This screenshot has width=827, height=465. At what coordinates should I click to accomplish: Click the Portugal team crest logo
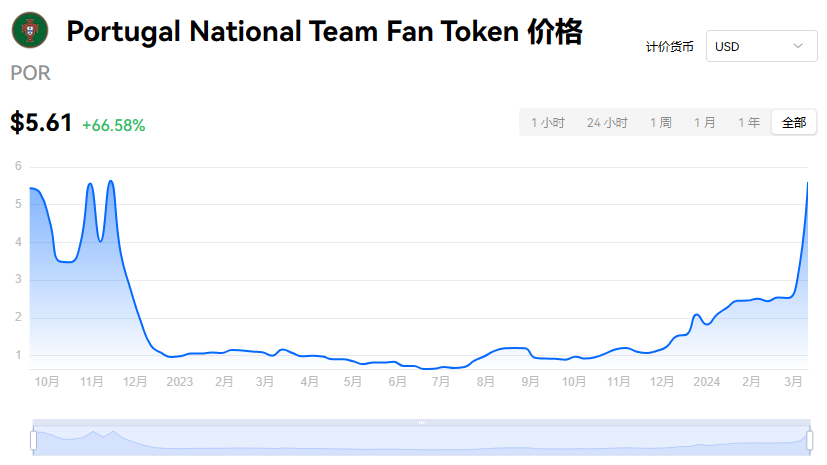30,31
